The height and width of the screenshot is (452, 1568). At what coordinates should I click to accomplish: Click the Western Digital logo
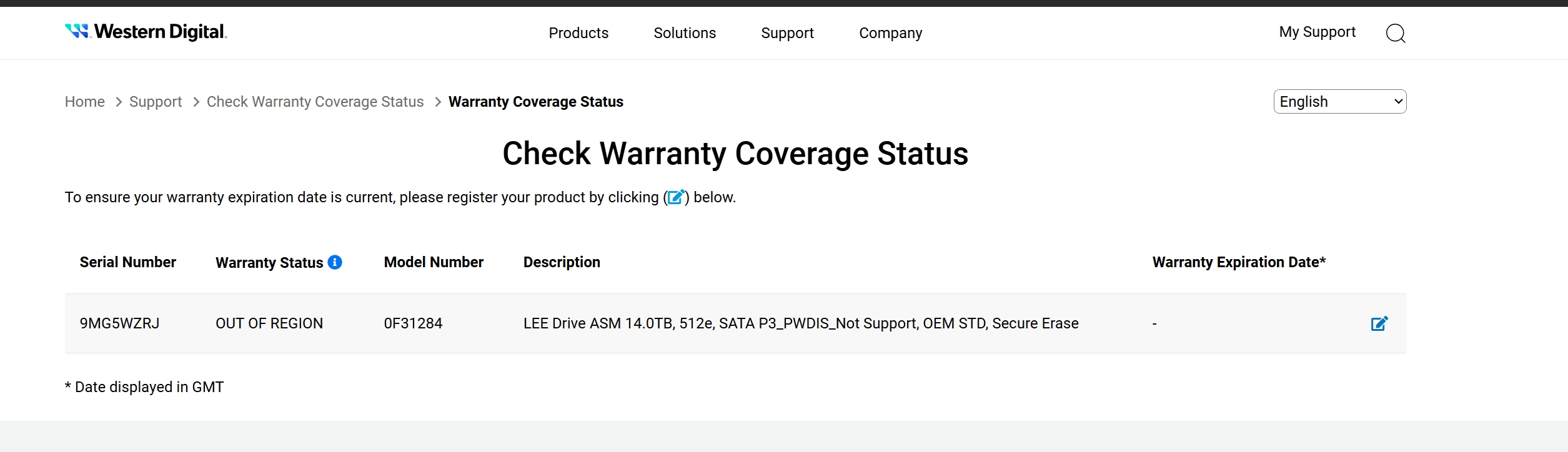(146, 31)
